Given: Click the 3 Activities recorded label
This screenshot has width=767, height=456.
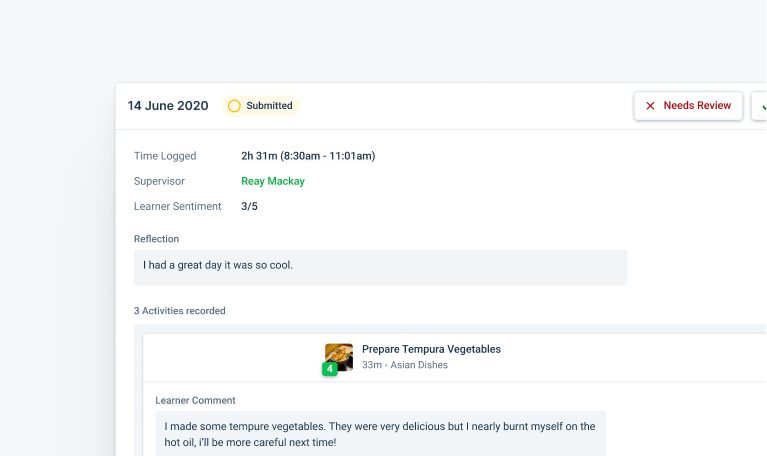Looking at the screenshot, I should (180, 311).
